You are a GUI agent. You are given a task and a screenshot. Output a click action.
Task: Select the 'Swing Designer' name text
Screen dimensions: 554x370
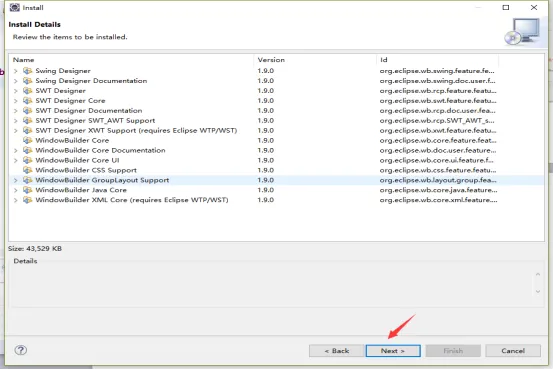pos(63,71)
